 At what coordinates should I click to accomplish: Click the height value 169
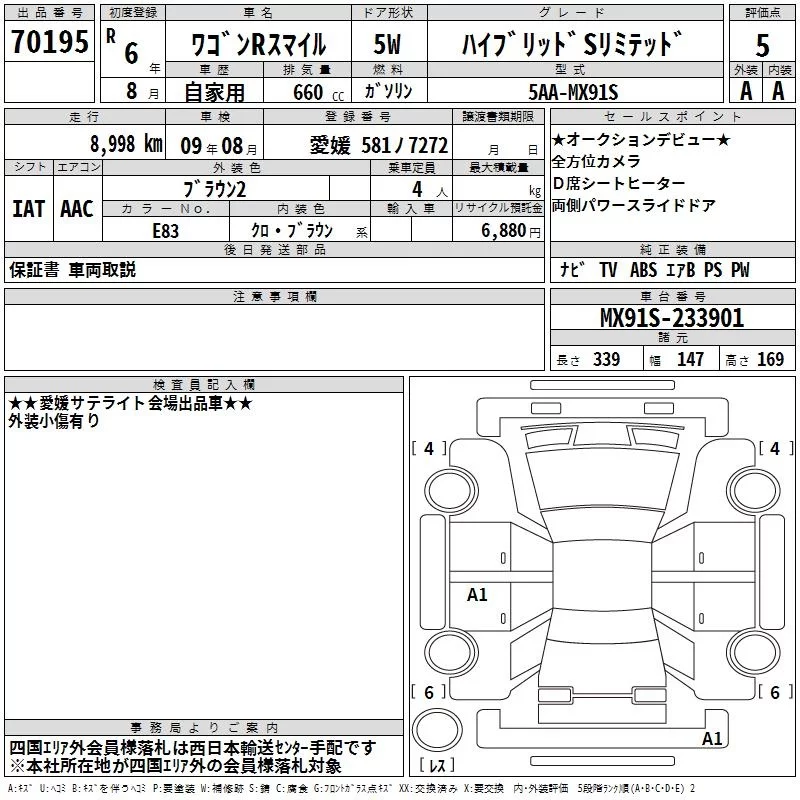pos(770,359)
